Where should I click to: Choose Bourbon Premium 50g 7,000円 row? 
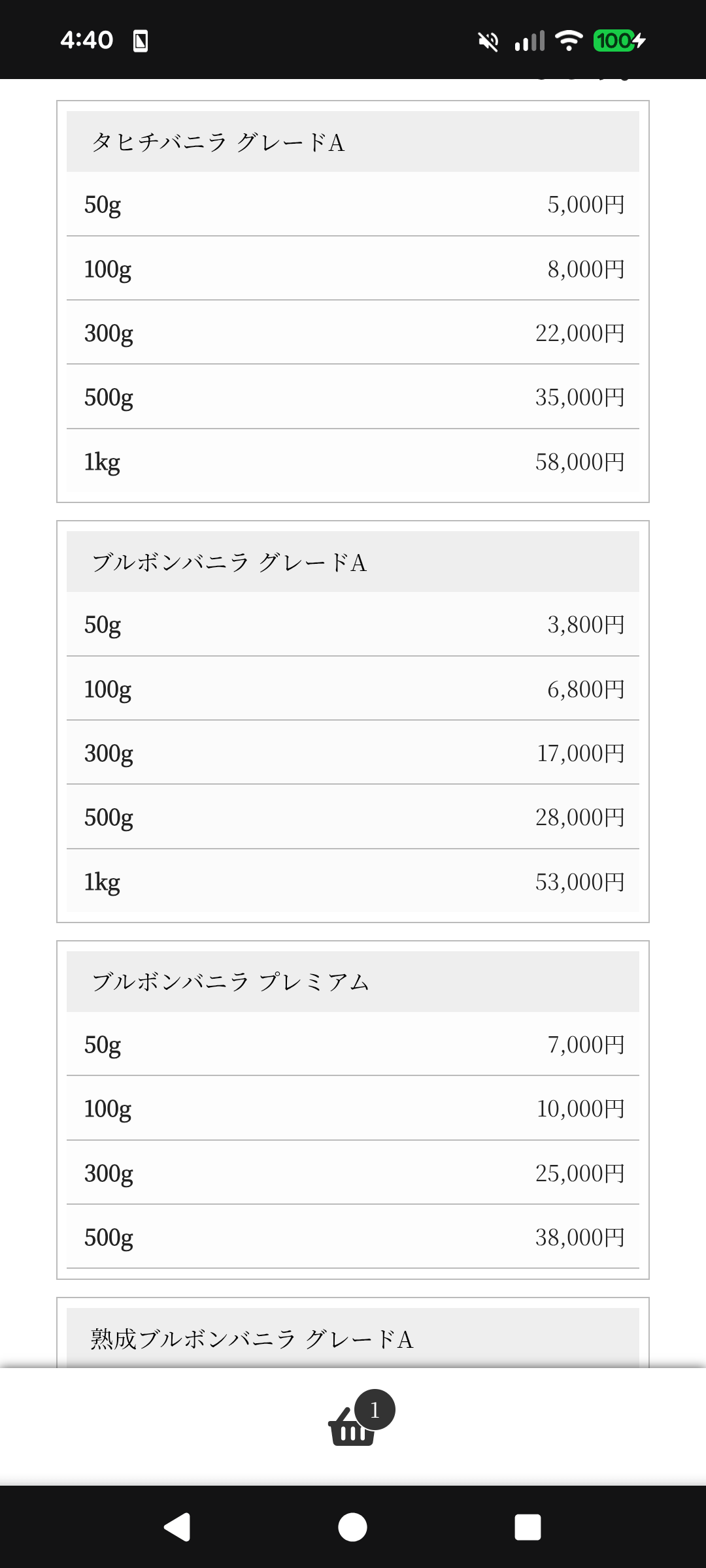tap(353, 1045)
